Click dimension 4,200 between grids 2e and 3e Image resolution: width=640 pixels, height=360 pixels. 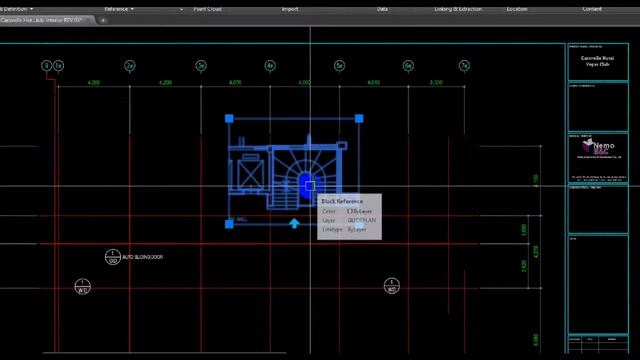(x=165, y=82)
